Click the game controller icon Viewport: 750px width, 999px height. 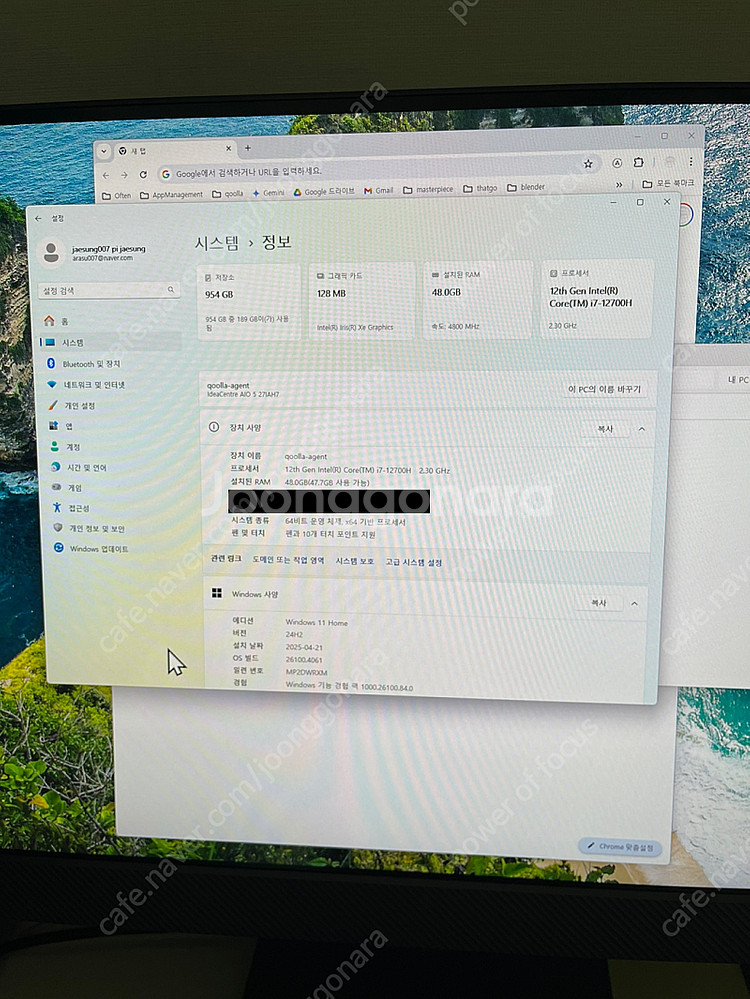(x=56, y=487)
